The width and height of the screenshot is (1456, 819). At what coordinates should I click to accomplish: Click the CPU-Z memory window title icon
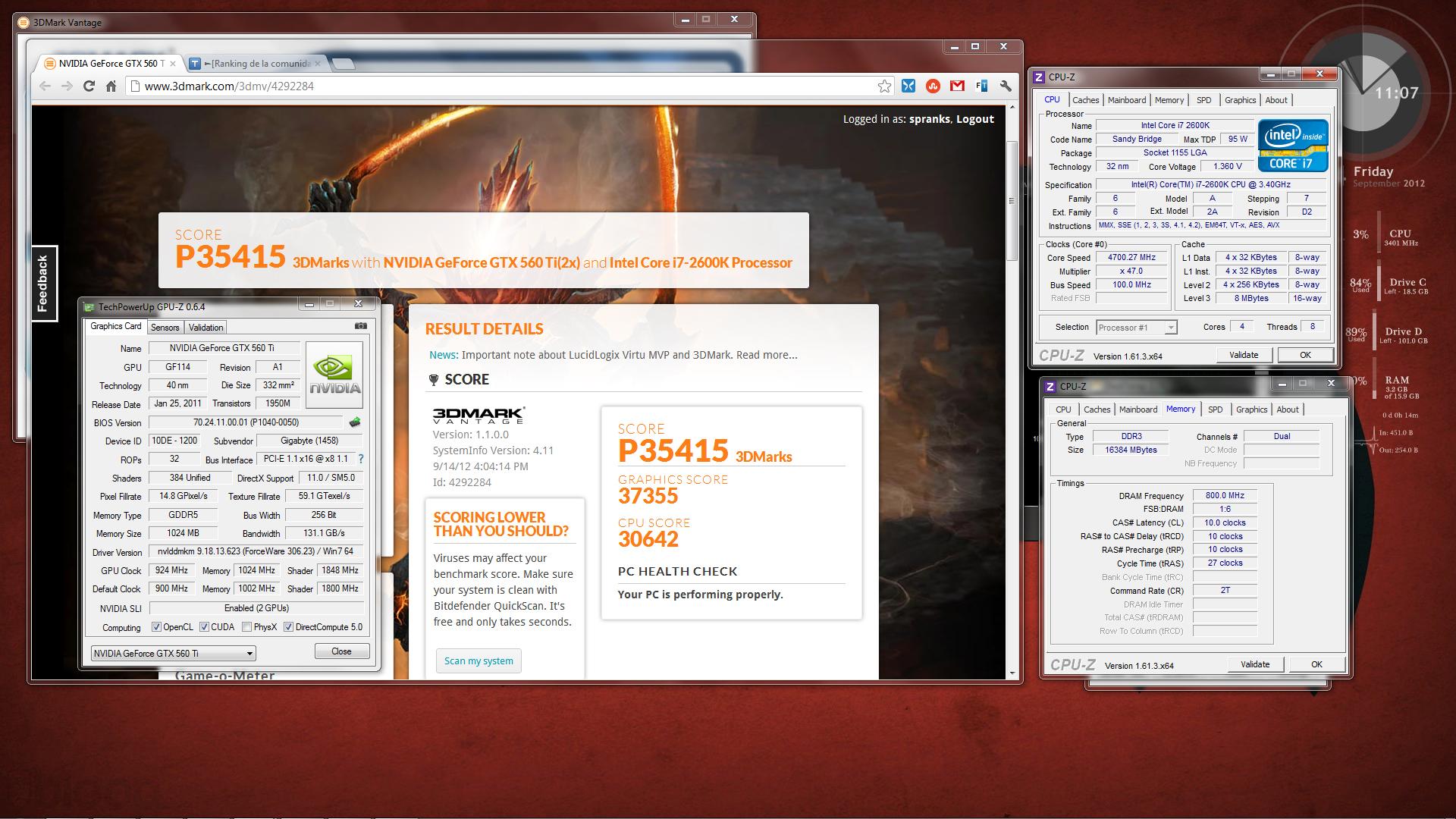point(1050,387)
